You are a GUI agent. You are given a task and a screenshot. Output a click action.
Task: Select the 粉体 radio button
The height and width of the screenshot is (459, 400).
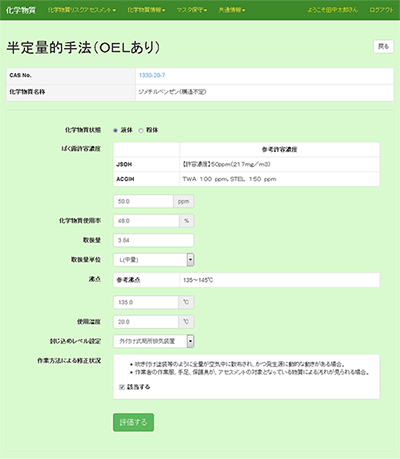(141, 130)
